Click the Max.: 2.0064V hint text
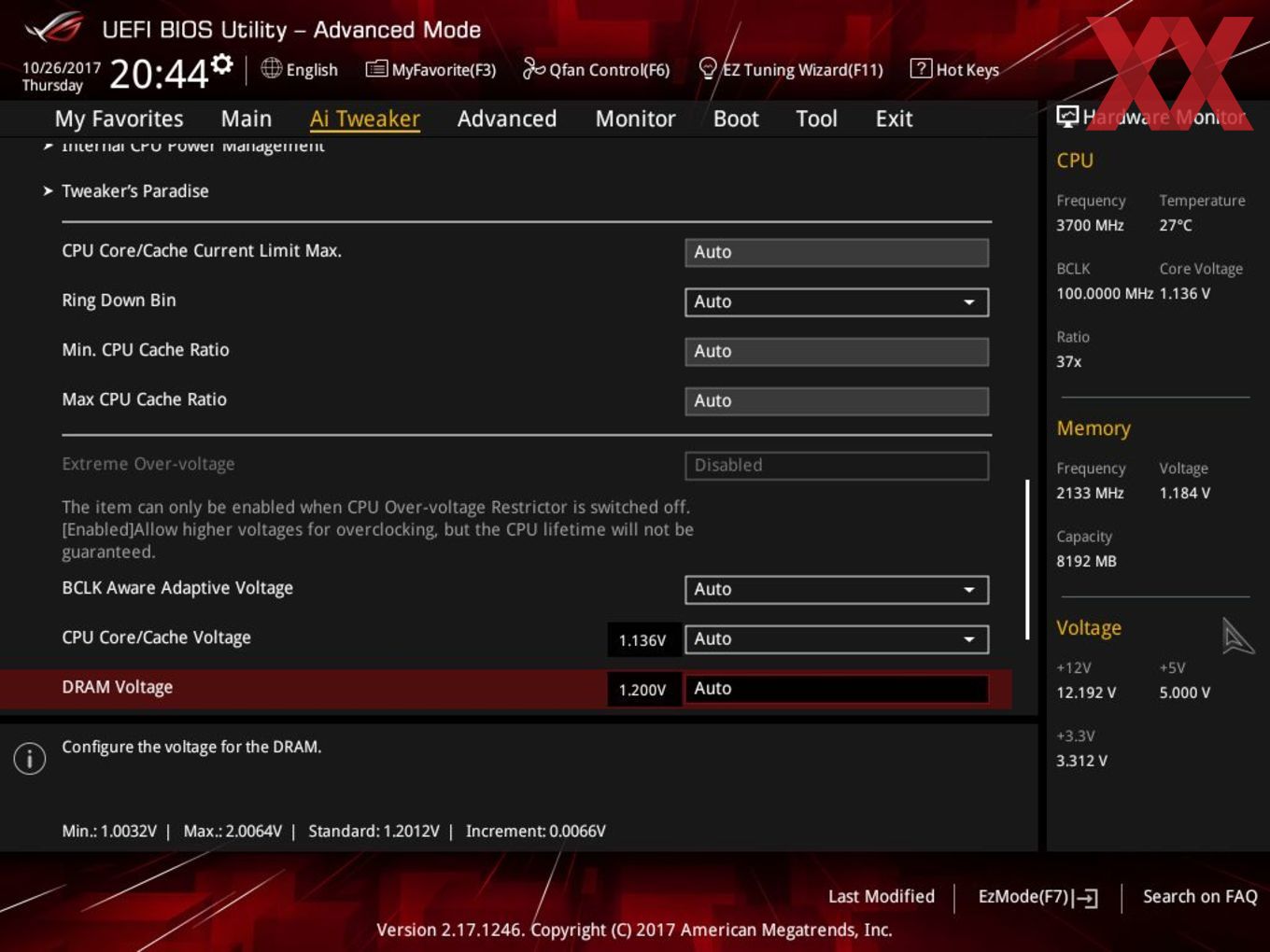 tap(233, 831)
